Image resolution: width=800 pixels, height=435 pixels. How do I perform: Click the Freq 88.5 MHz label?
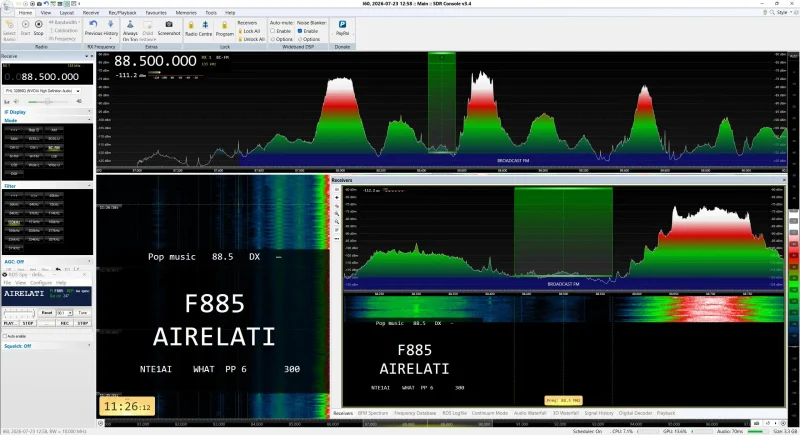(563, 400)
